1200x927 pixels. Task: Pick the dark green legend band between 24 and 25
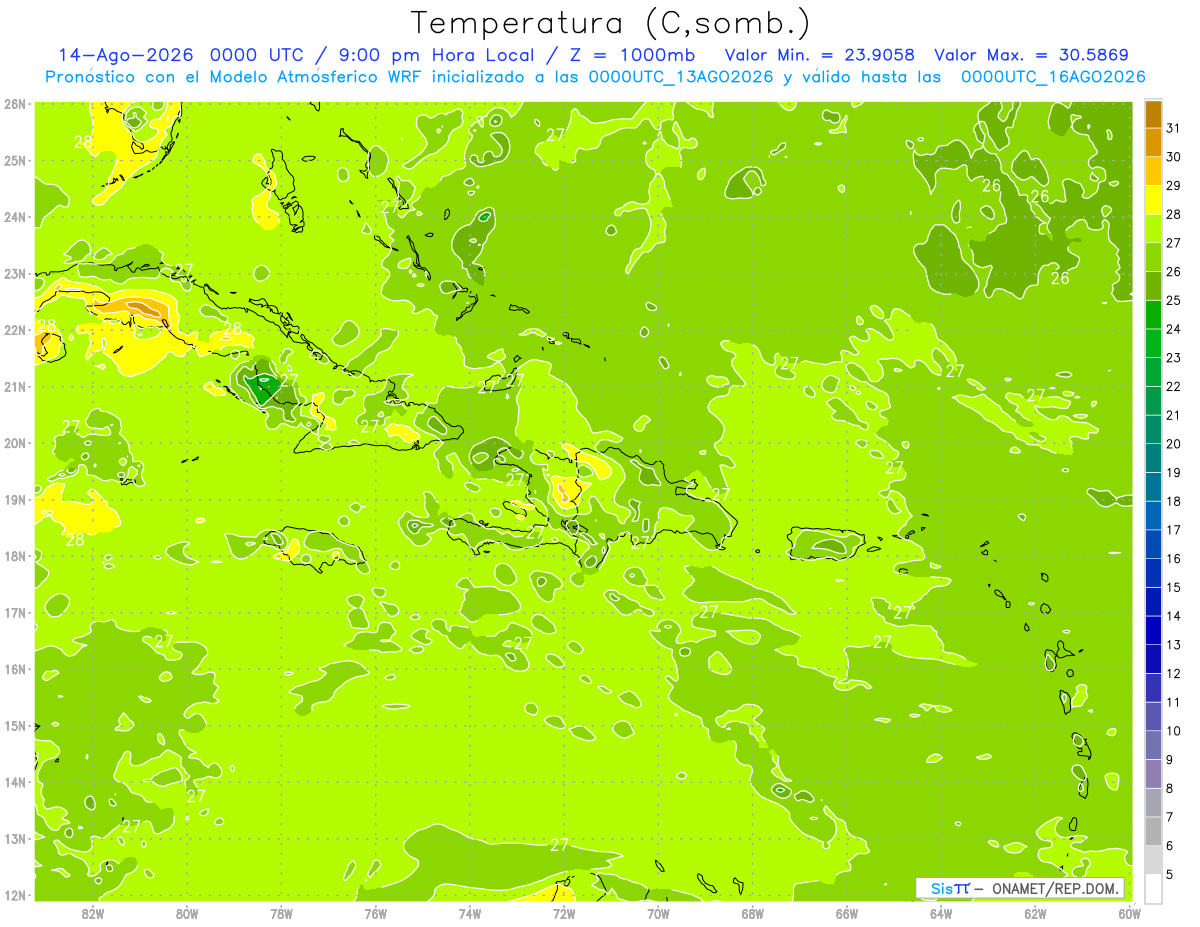tap(1153, 315)
